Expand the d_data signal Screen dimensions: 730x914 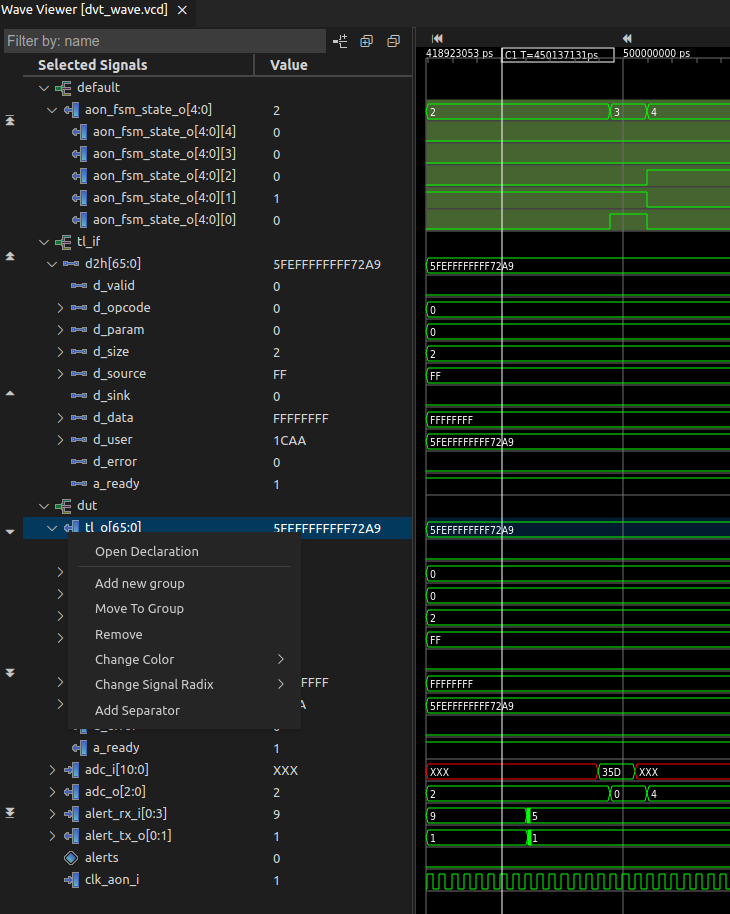[x=60, y=418]
